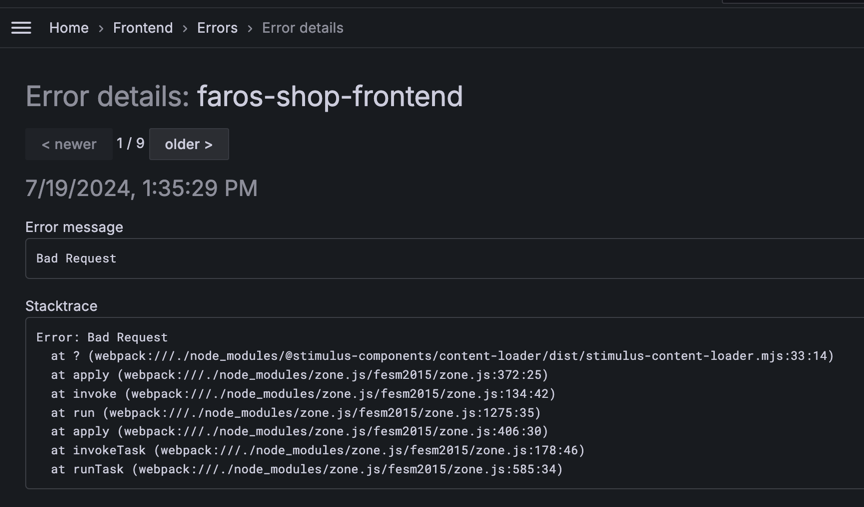Click the faros-shop-frontend page title
The image size is (864, 507).
point(329,96)
